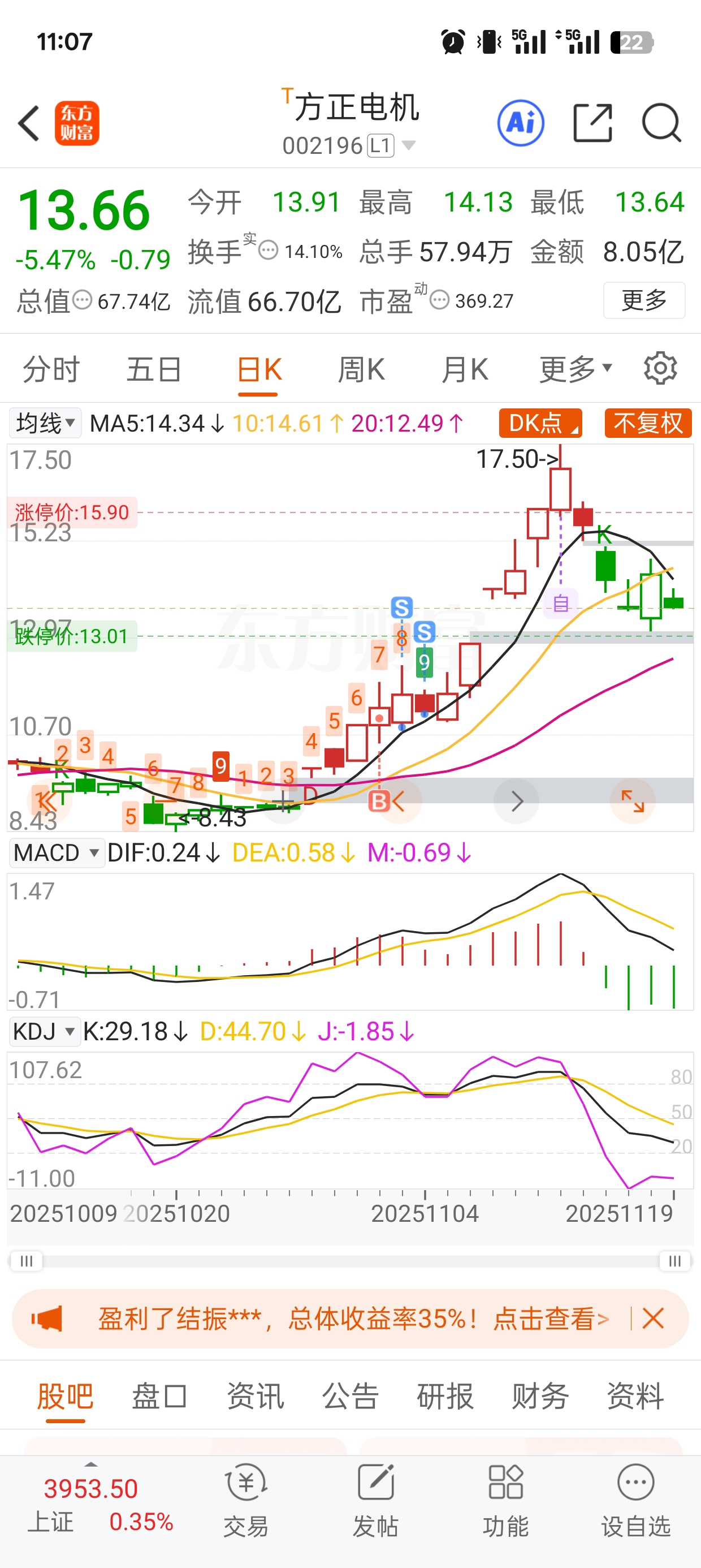Switch to 五日 tab
The height and width of the screenshot is (1568, 701).
click(154, 369)
